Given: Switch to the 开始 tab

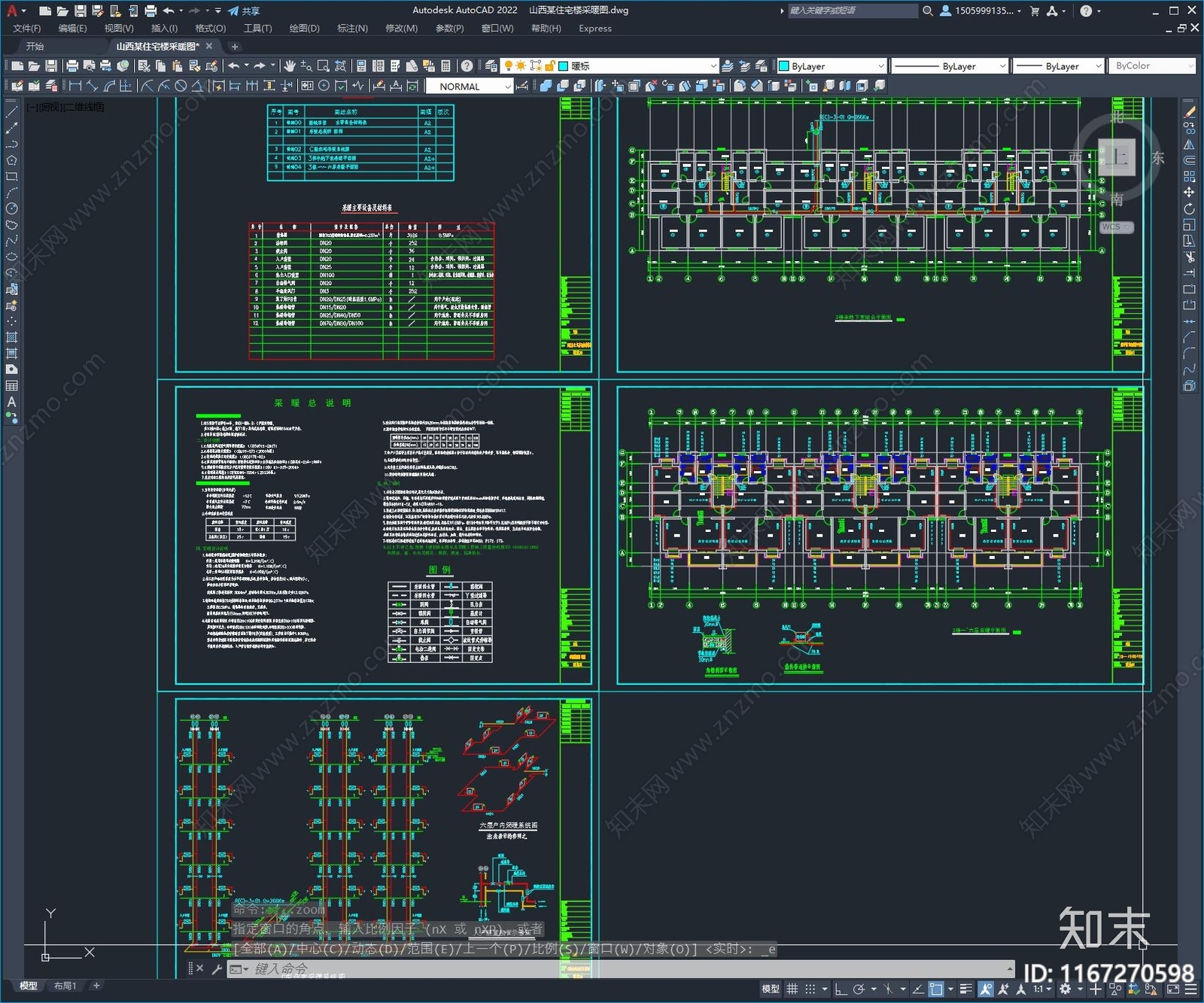Looking at the screenshot, I should click(35, 47).
